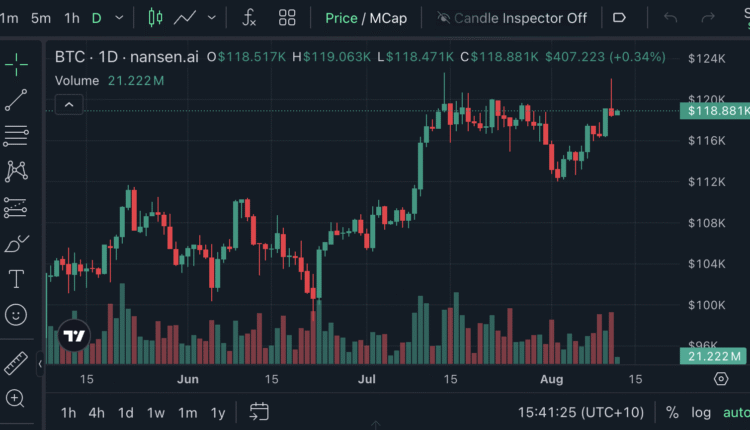750x430 pixels.
Task: Select the trend line drawing tool
Action: [x=16, y=100]
